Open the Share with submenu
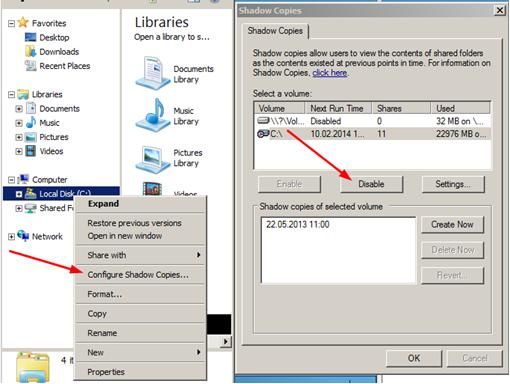 pos(140,255)
